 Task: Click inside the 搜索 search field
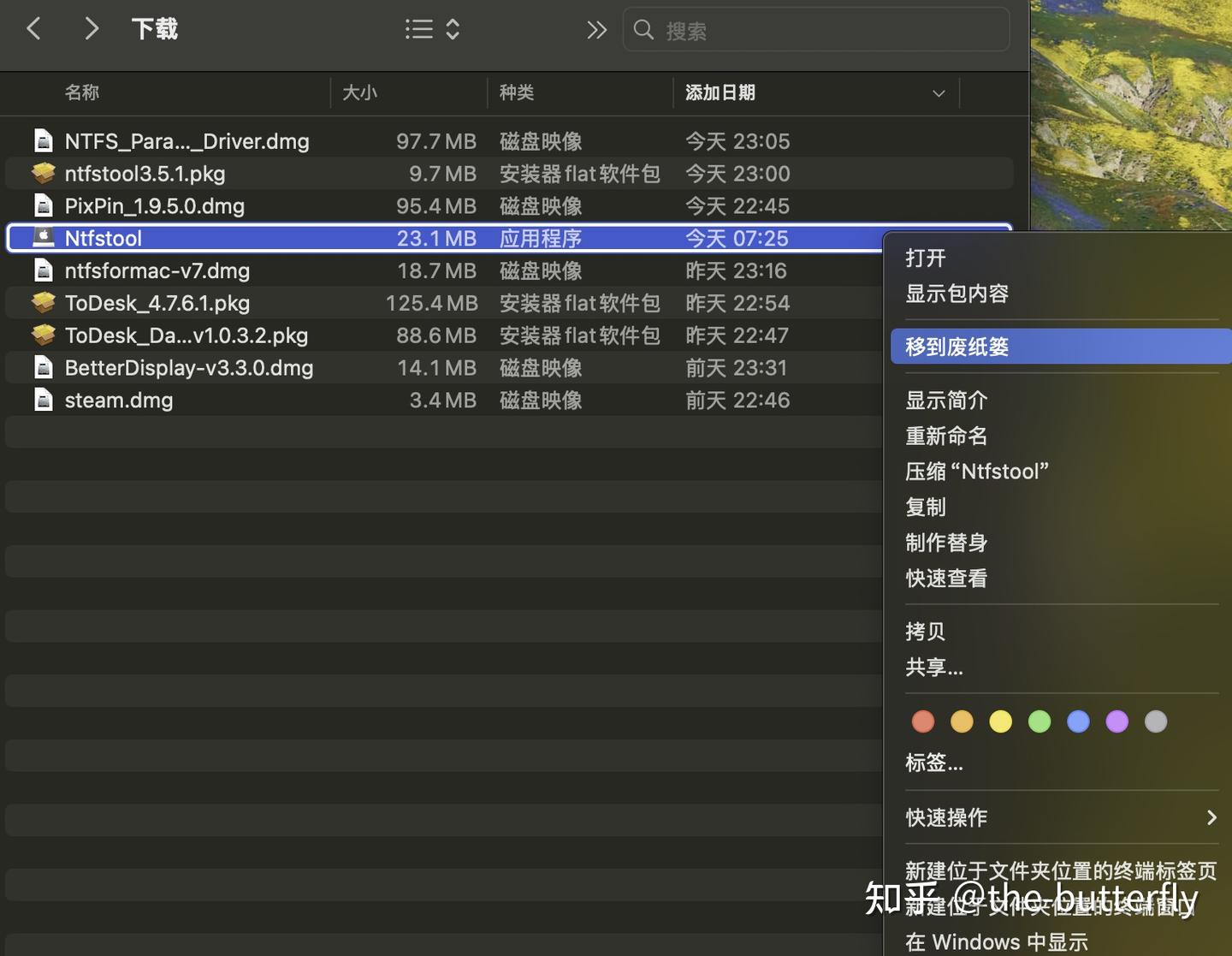(770, 30)
